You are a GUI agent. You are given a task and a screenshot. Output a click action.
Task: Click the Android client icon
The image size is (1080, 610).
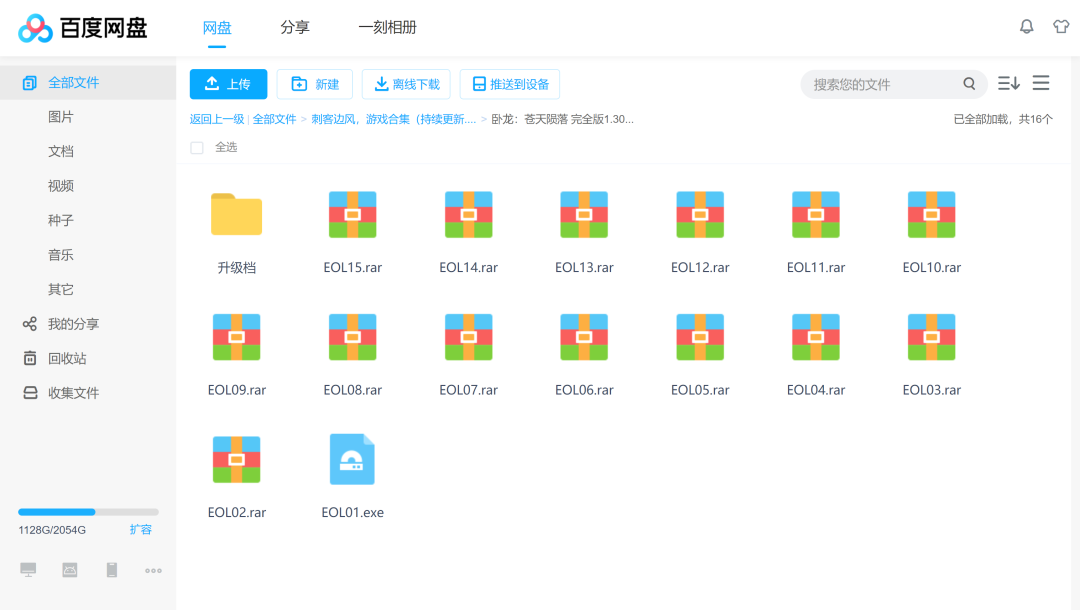tap(70, 569)
